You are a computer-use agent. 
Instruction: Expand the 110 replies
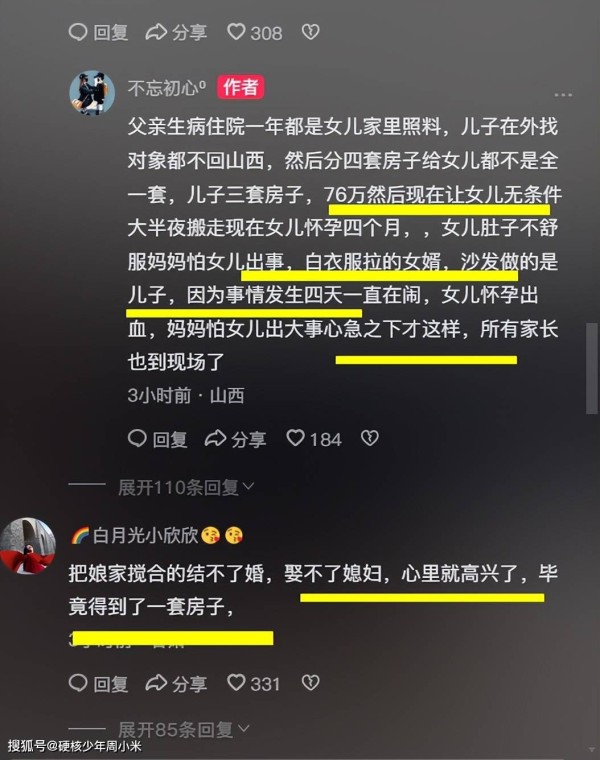186,487
